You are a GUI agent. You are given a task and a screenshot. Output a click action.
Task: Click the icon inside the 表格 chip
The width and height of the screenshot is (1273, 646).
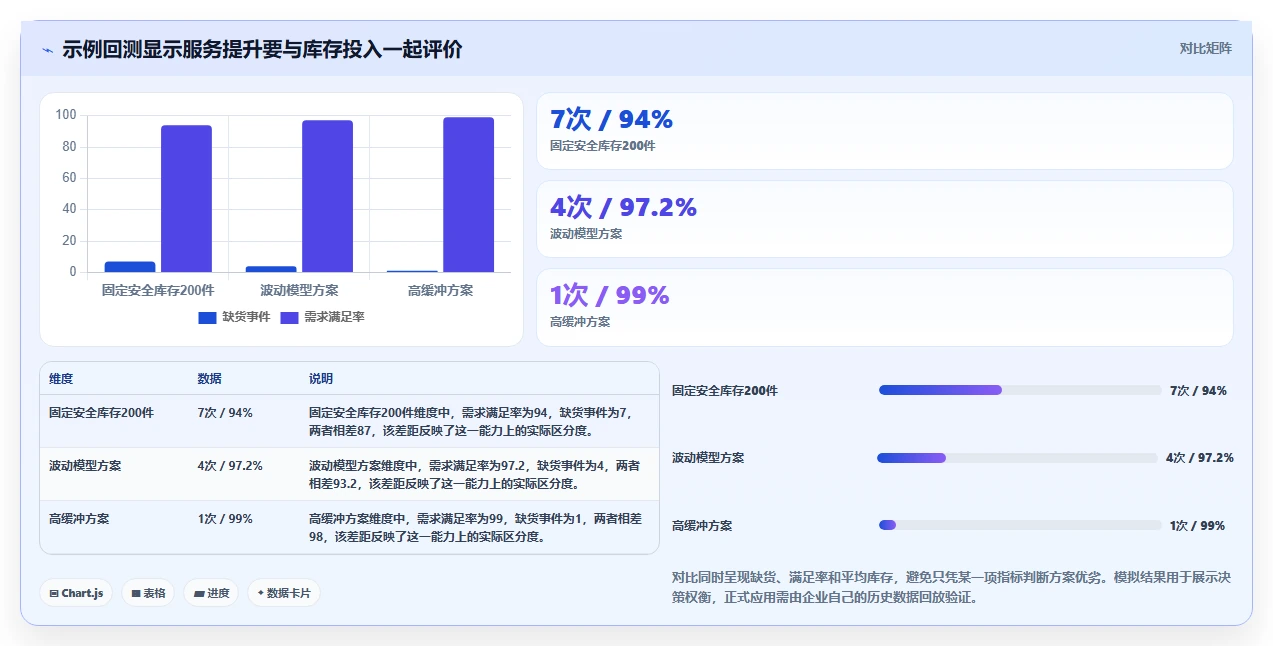click(x=135, y=593)
